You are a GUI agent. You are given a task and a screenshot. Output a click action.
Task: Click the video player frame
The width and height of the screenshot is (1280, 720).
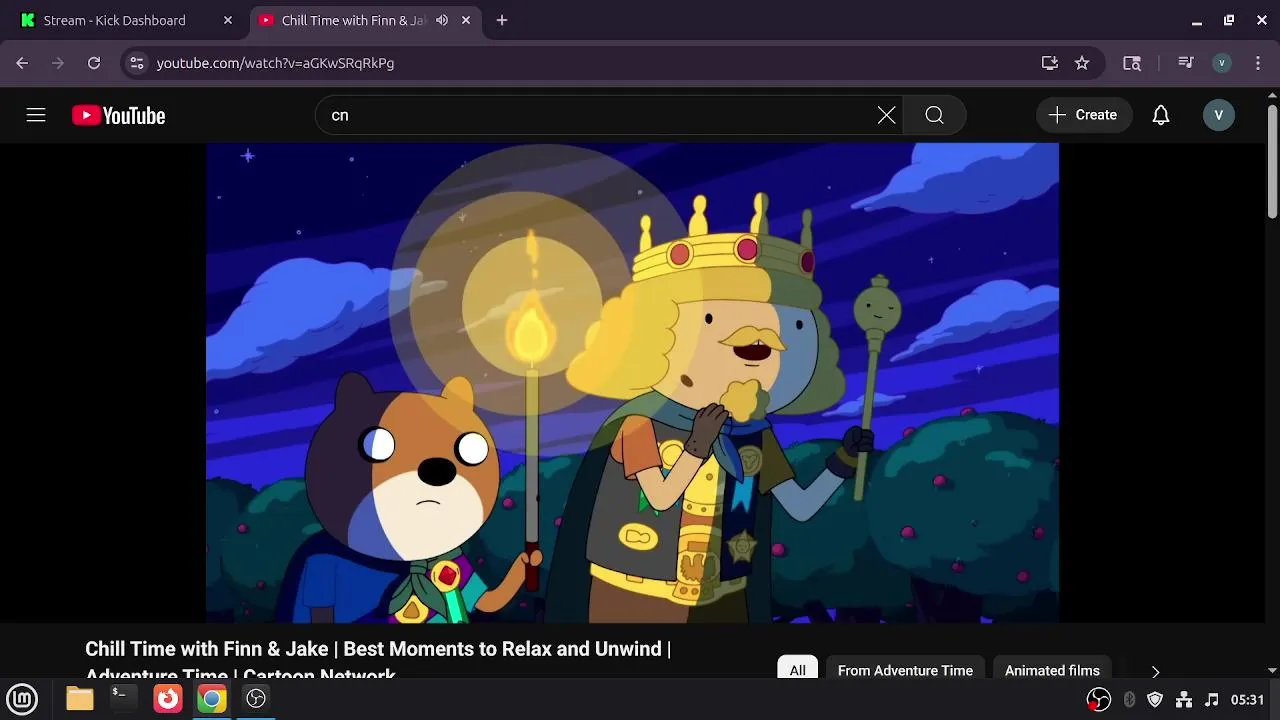tap(632, 383)
